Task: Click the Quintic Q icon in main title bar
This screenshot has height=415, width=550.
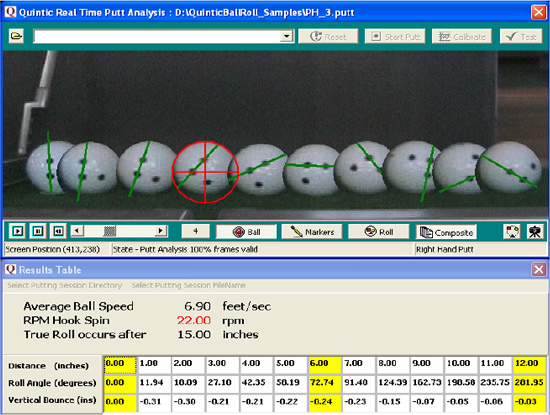Action: (x=10, y=12)
